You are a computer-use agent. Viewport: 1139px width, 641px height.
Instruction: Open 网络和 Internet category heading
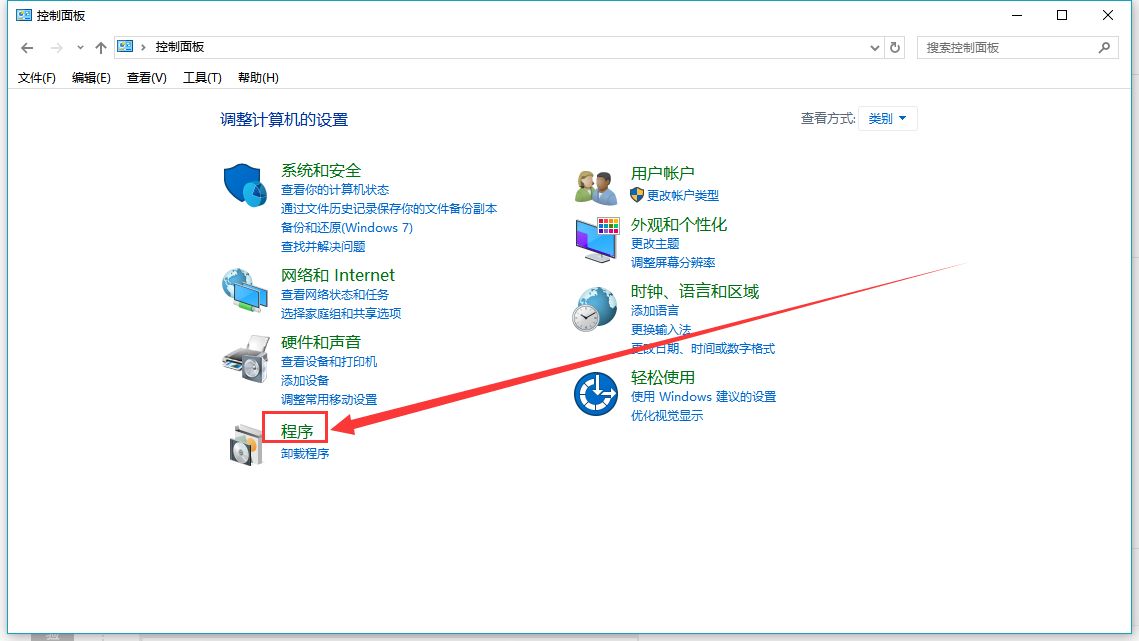tap(338, 275)
